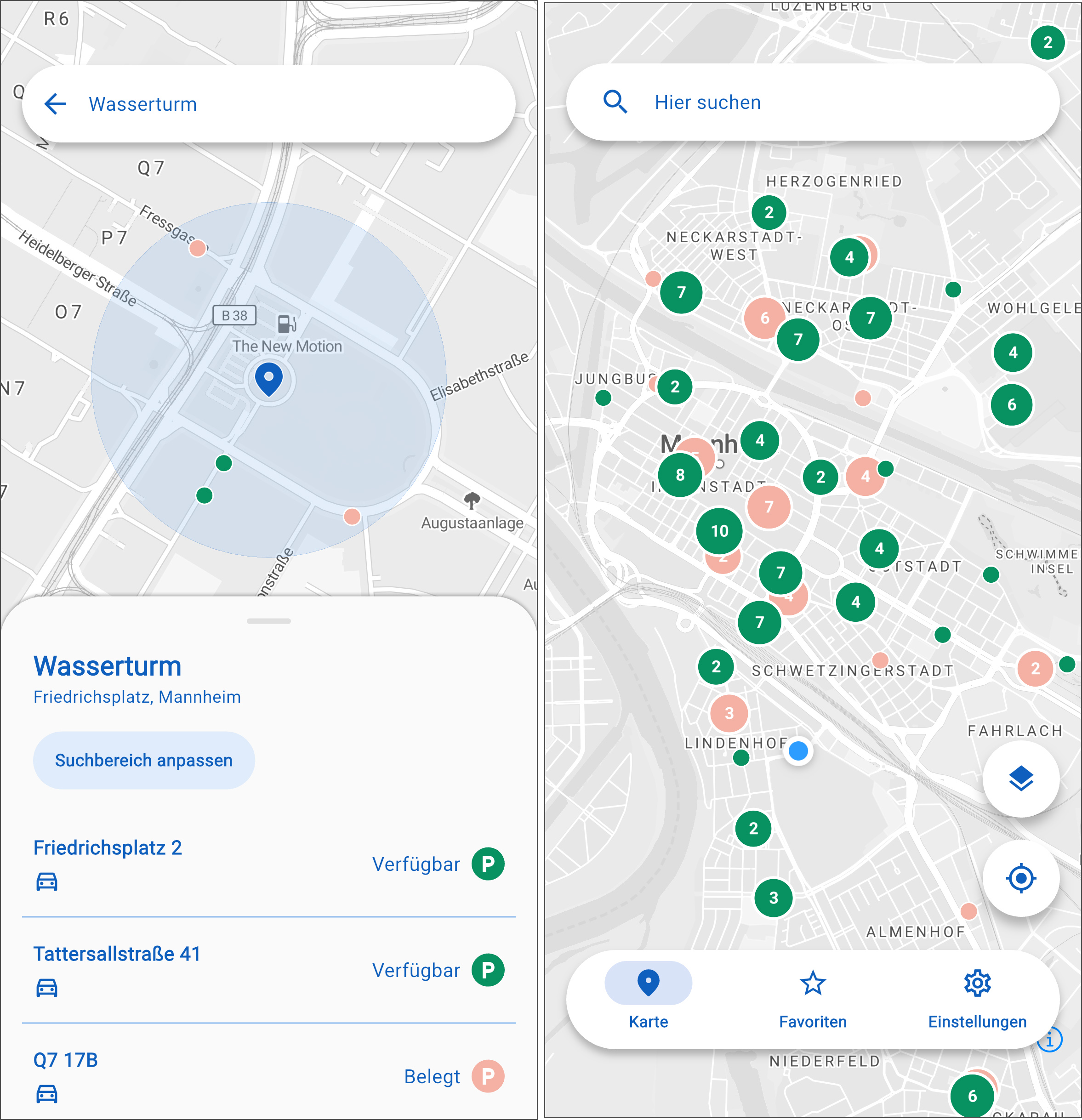Expand the pink cluster marked 6 near Neckarstadt
1082x1120 pixels.
(x=766, y=319)
